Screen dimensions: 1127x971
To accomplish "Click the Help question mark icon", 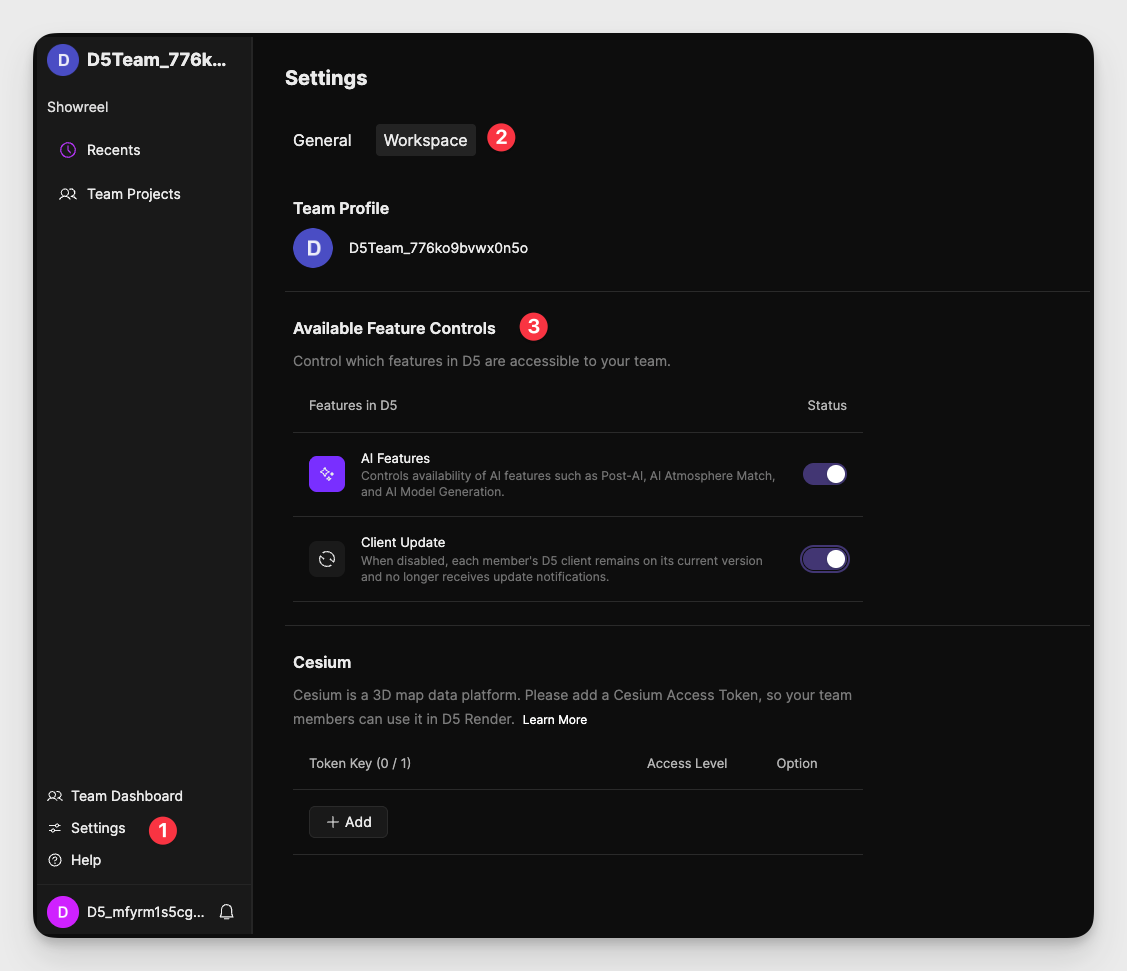I will [x=55, y=860].
